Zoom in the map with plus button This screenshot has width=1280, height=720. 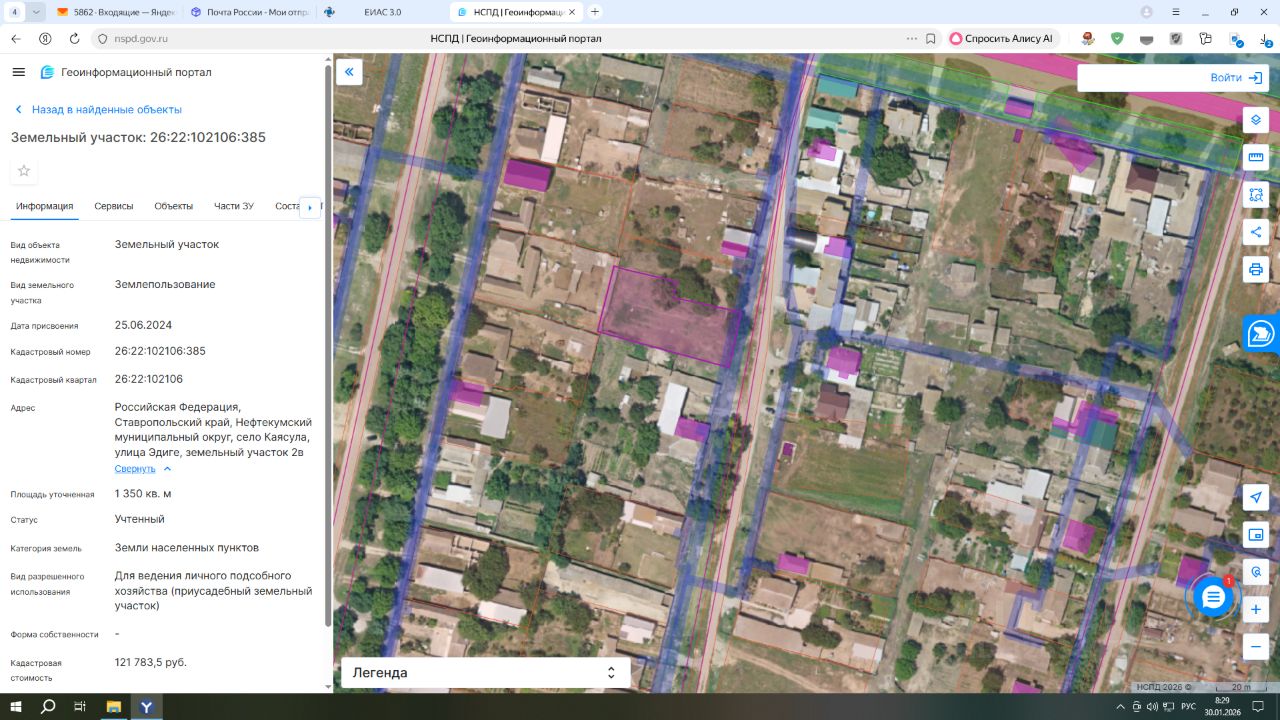pos(1256,609)
